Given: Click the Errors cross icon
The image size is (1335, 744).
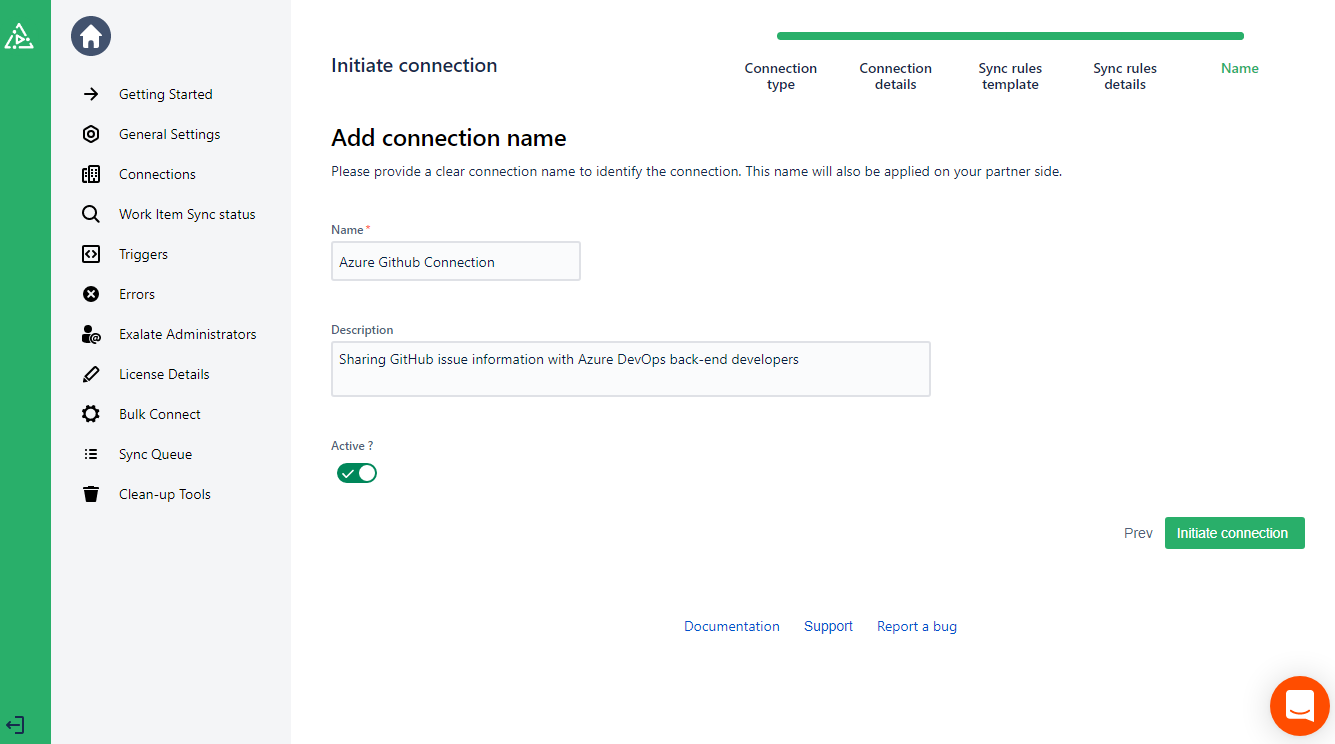Looking at the screenshot, I should point(91,294).
